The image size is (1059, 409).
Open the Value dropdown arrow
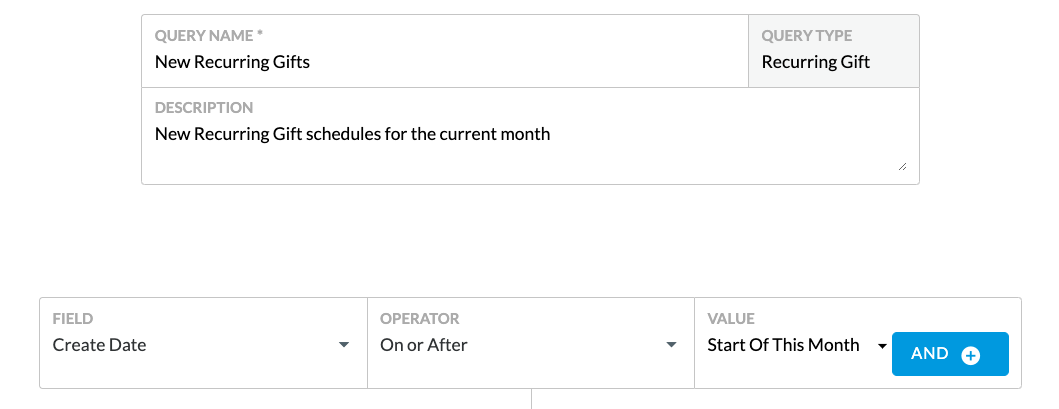pyautogui.click(x=882, y=346)
